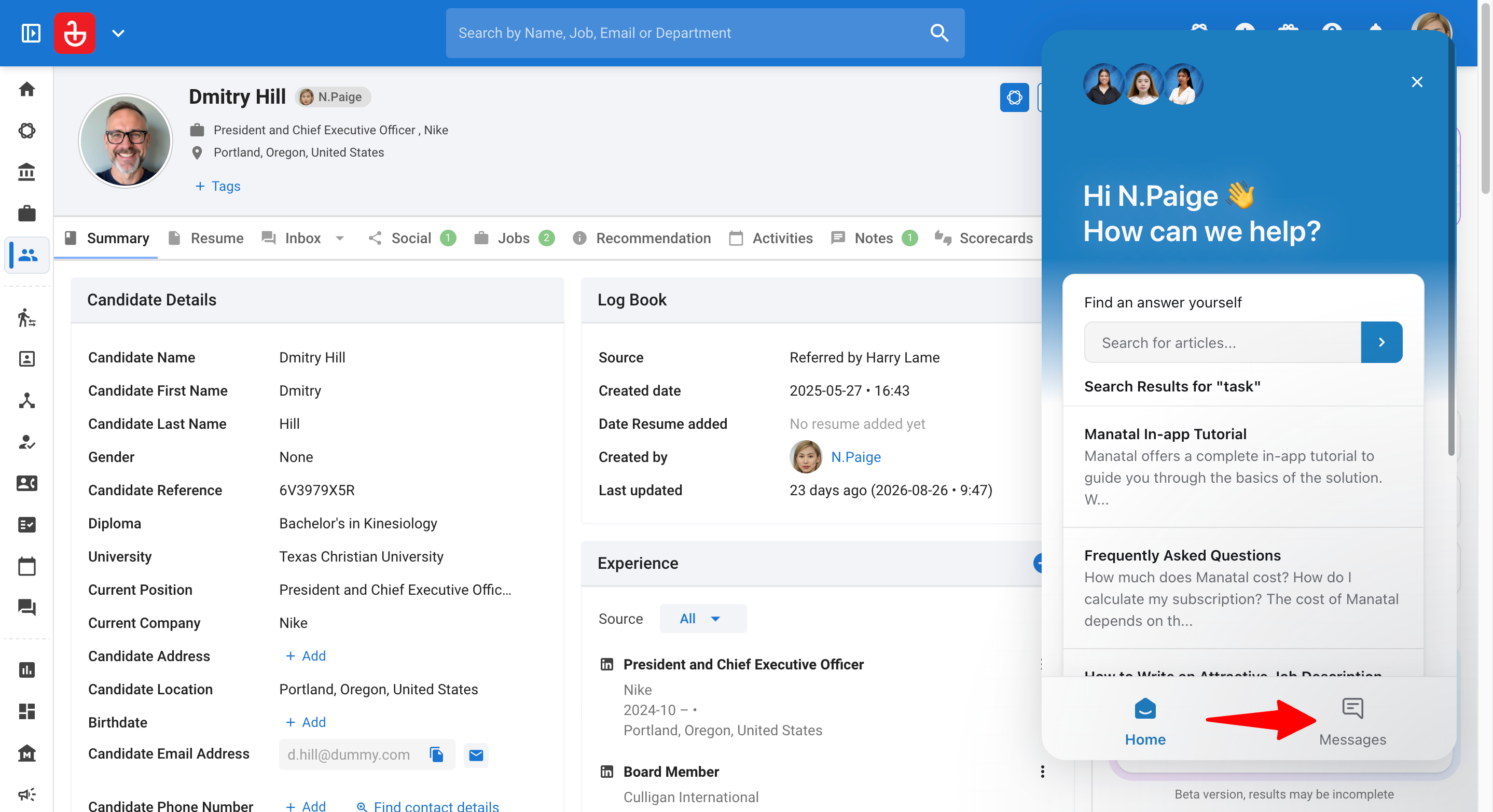Go to Home in the left sidebar

[26, 89]
